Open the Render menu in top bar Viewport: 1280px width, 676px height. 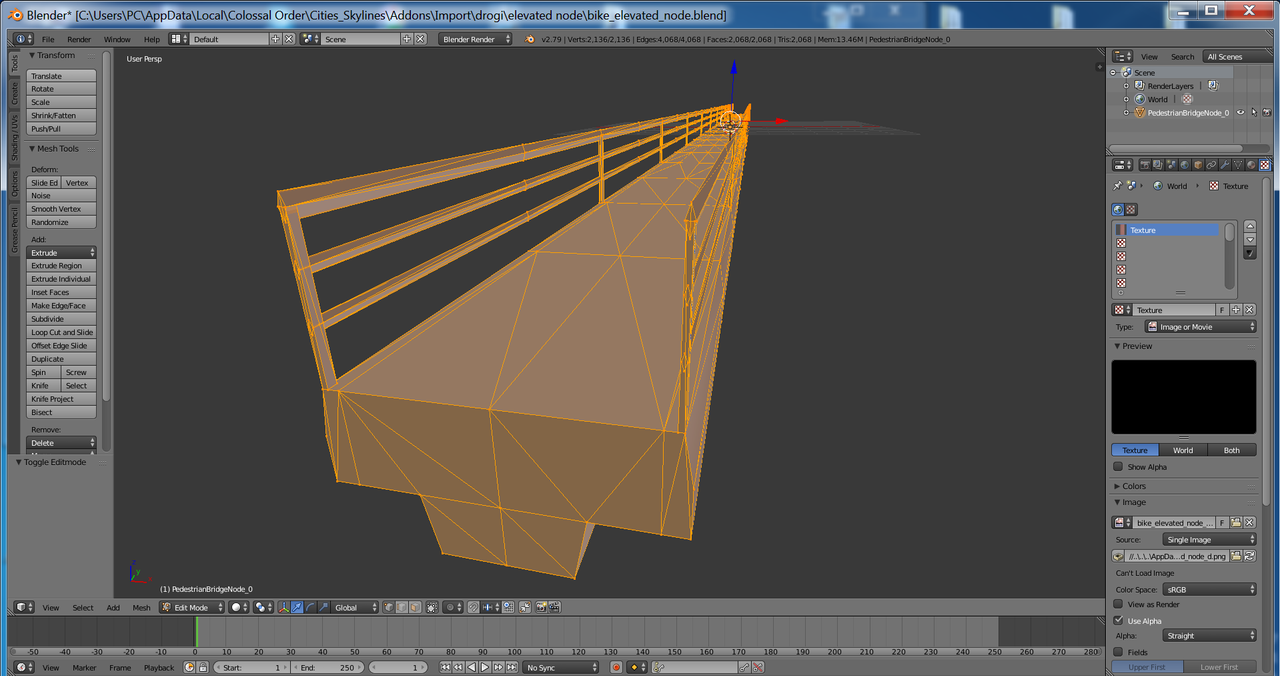point(79,39)
